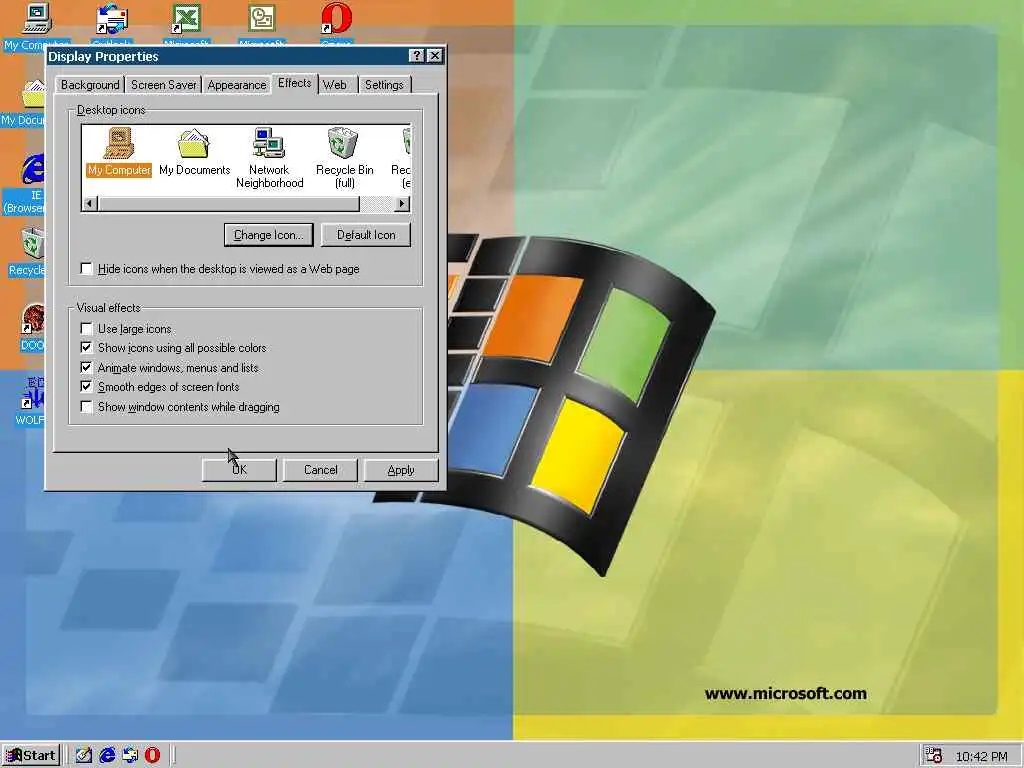Click the taskbar clock showing 10:42 PM
The height and width of the screenshot is (768, 1024).
click(982, 756)
